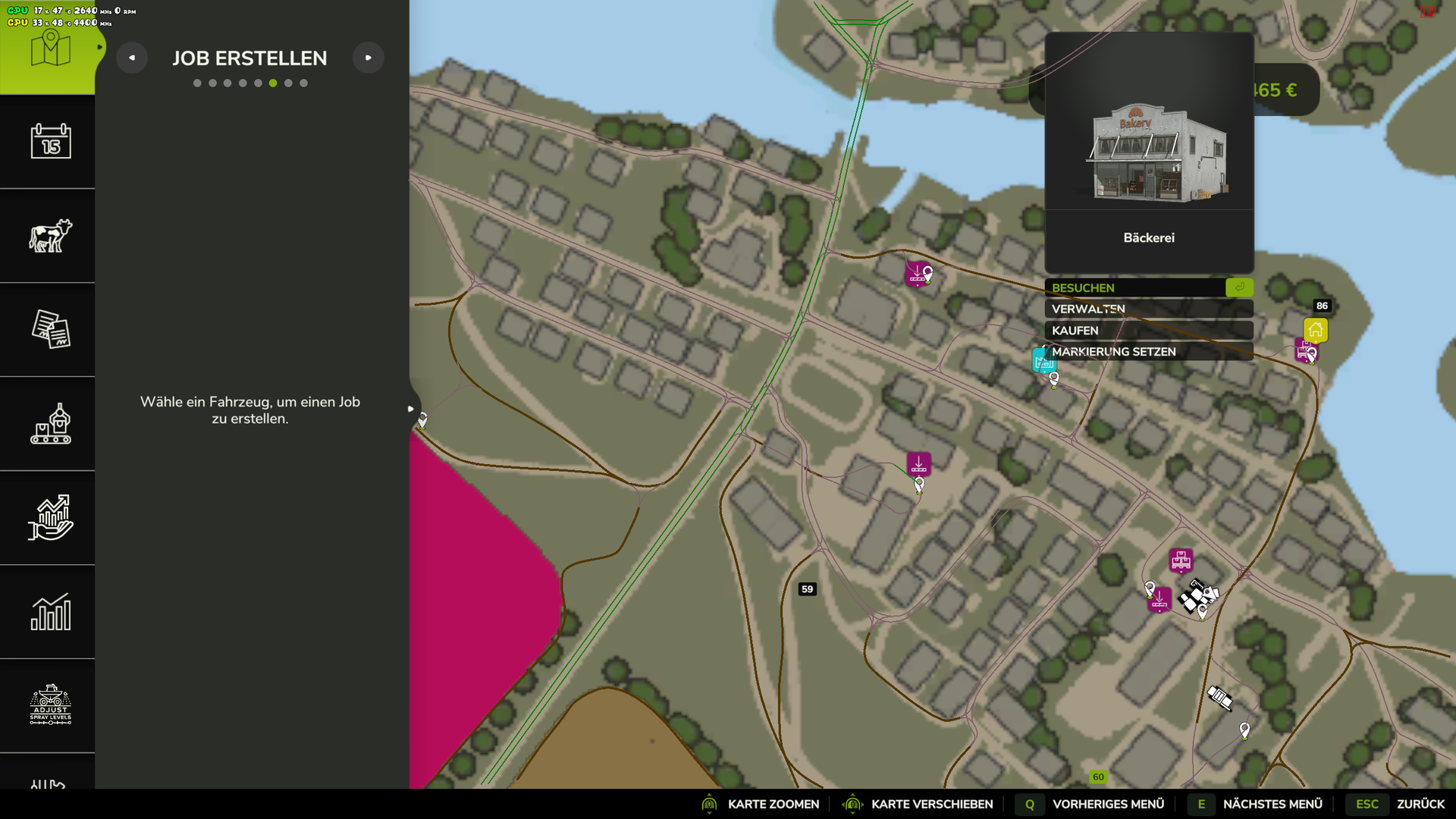
Task: Open the statistics bar chart icon
Action: click(50, 612)
